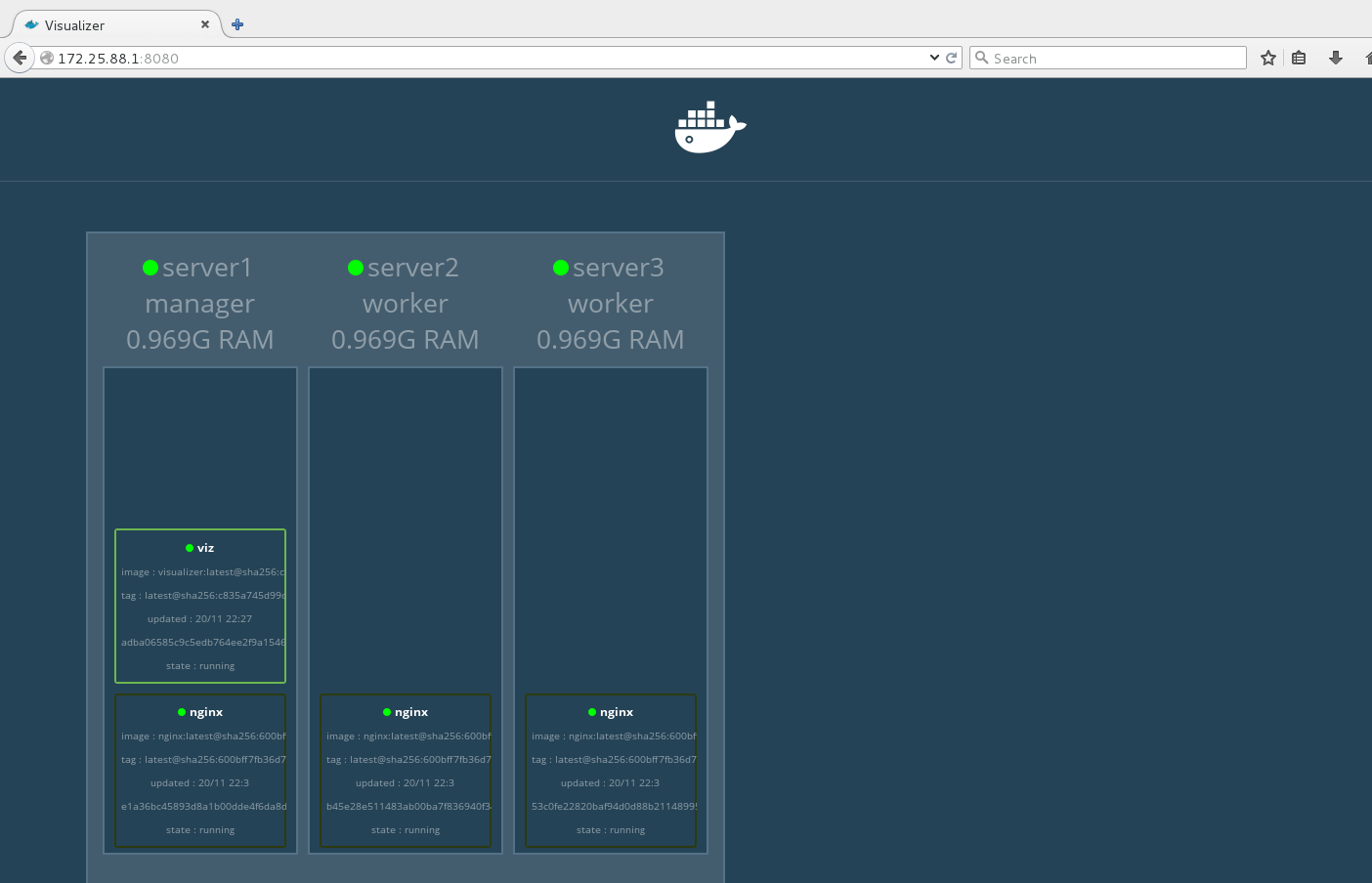
Task: Click the reading list clipboard icon
Action: (x=1299, y=58)
